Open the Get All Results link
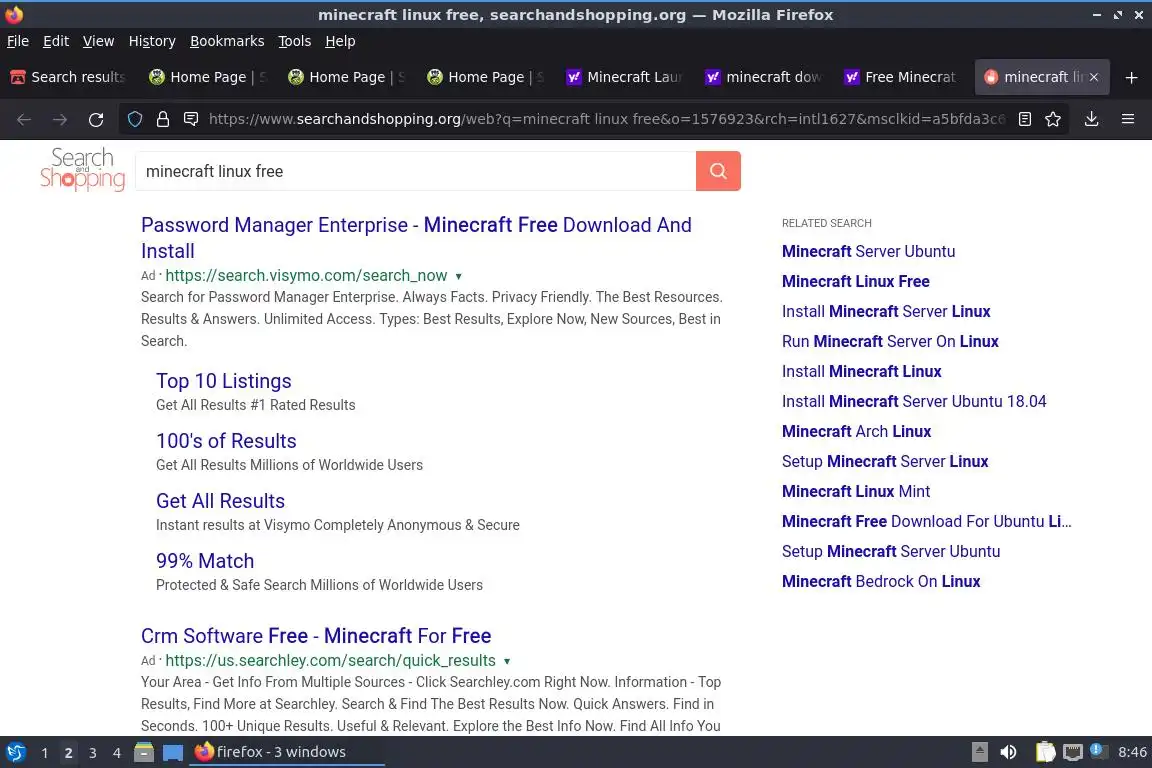Viewport: 1152px width, 768px height. [x=220, y=501]
